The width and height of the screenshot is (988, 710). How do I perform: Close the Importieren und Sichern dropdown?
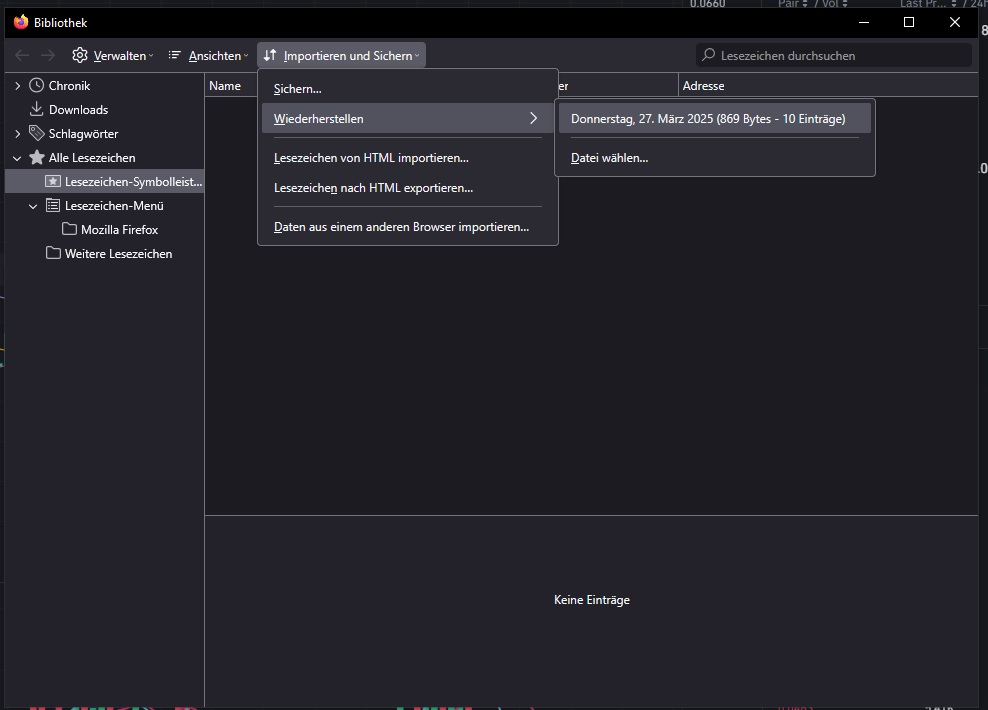[x=342, y=55]
